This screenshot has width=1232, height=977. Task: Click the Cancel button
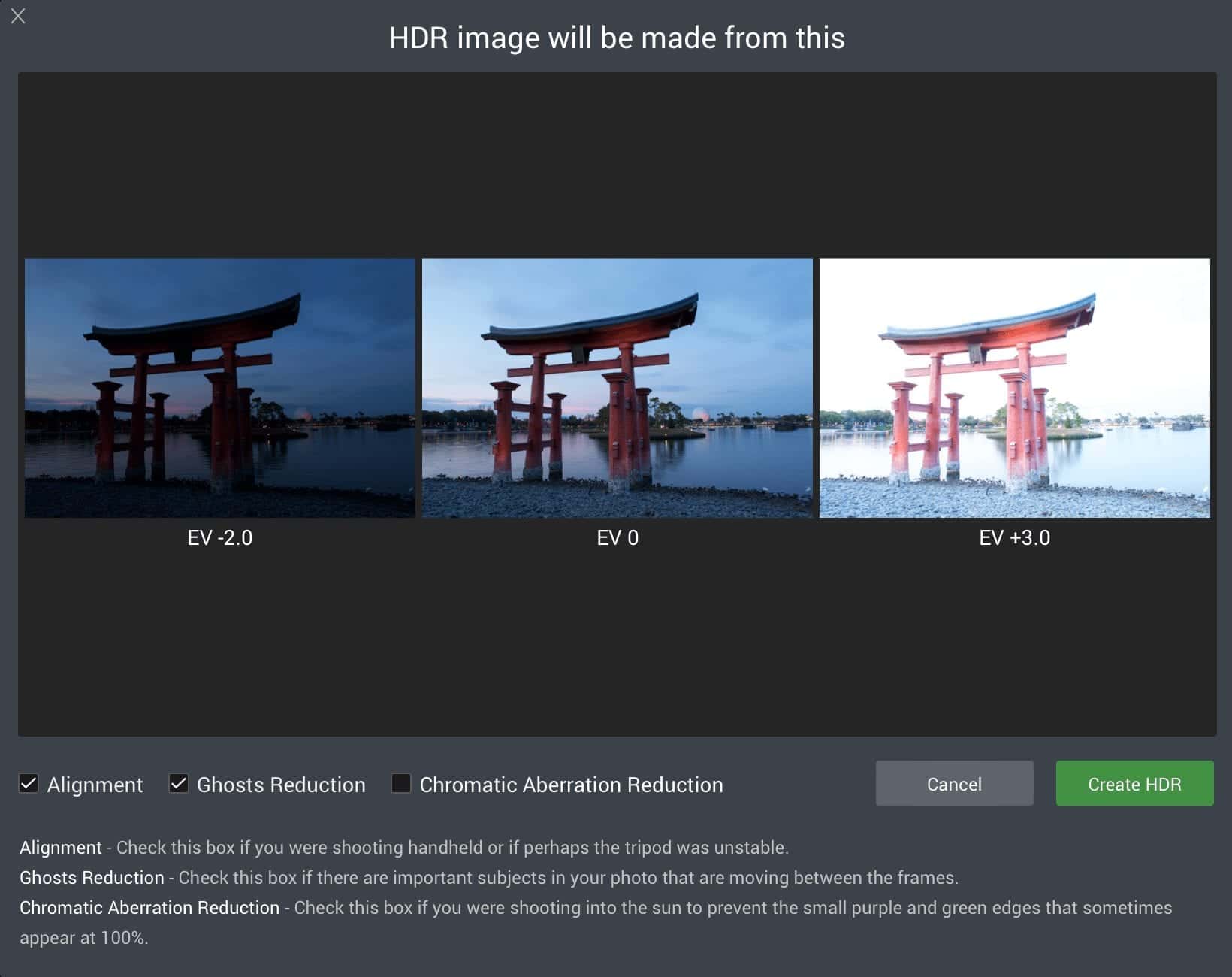(954, 783)
